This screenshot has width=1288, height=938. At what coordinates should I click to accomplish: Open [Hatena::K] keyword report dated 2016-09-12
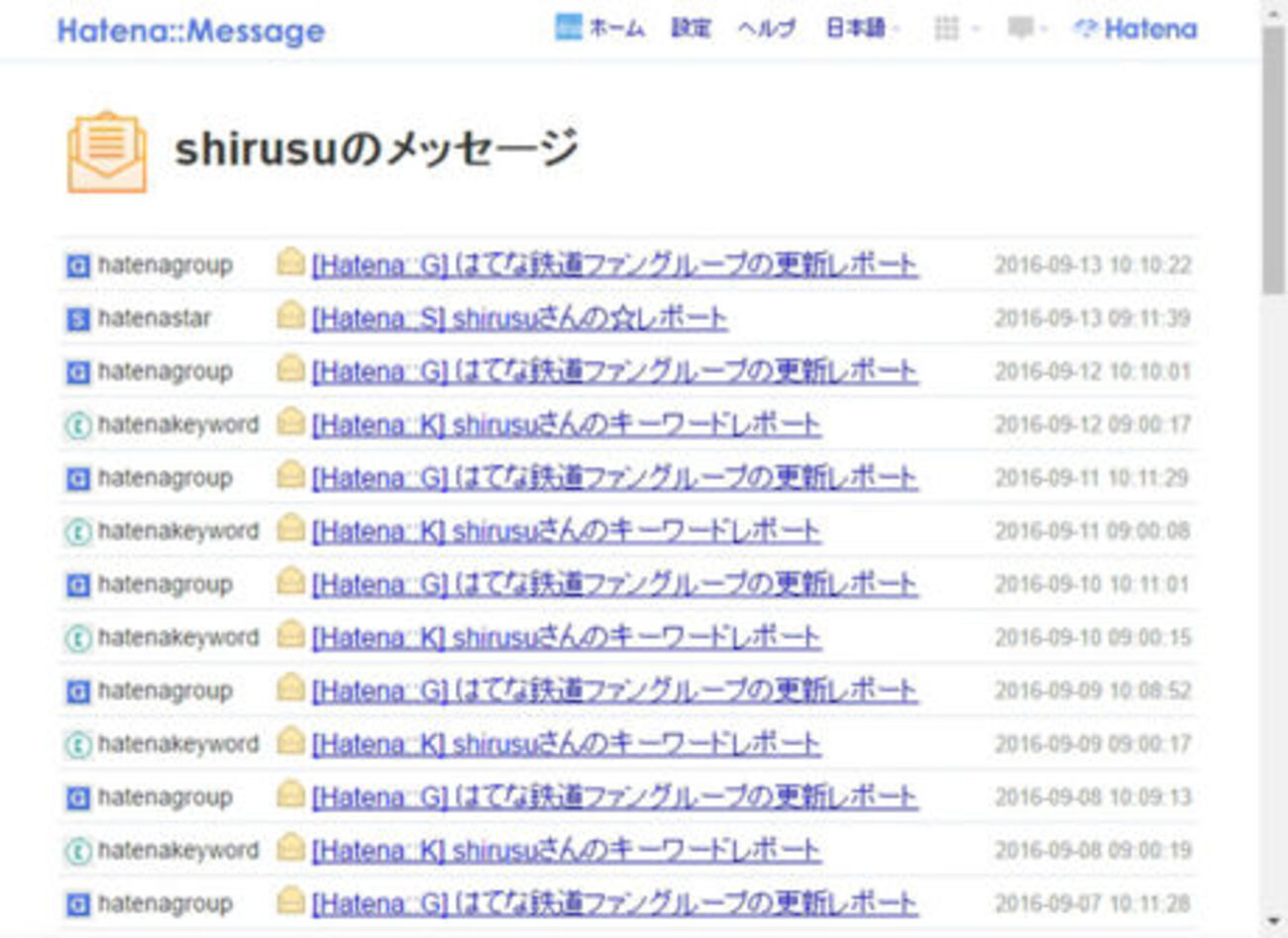click(x=567, y=426)
